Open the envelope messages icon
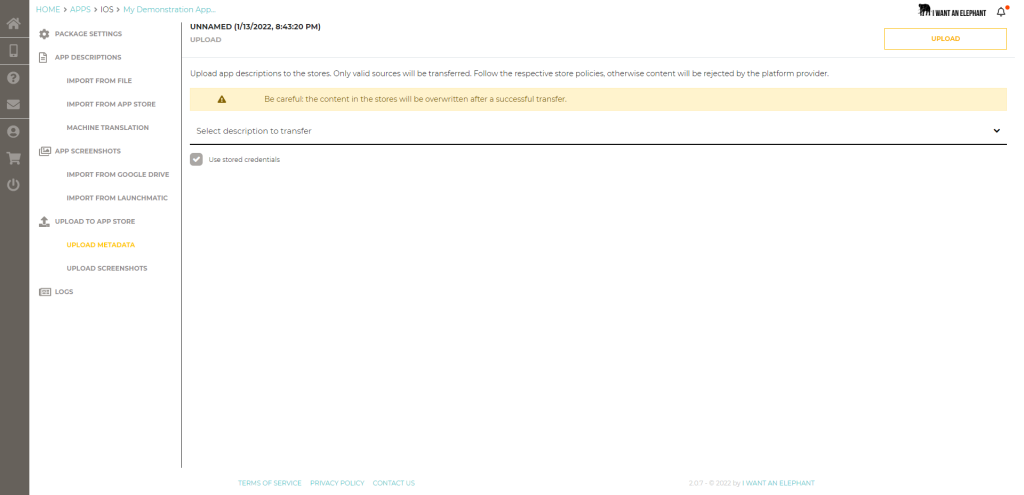Viewport: 1024px width, 495px height. [x=14, y=104]
